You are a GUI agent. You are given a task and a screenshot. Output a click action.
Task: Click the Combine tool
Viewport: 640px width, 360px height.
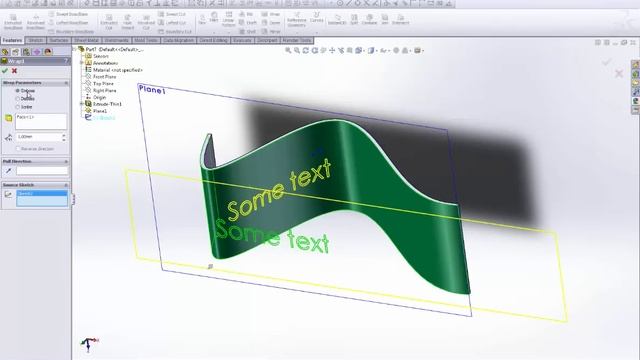pos(369,19)
